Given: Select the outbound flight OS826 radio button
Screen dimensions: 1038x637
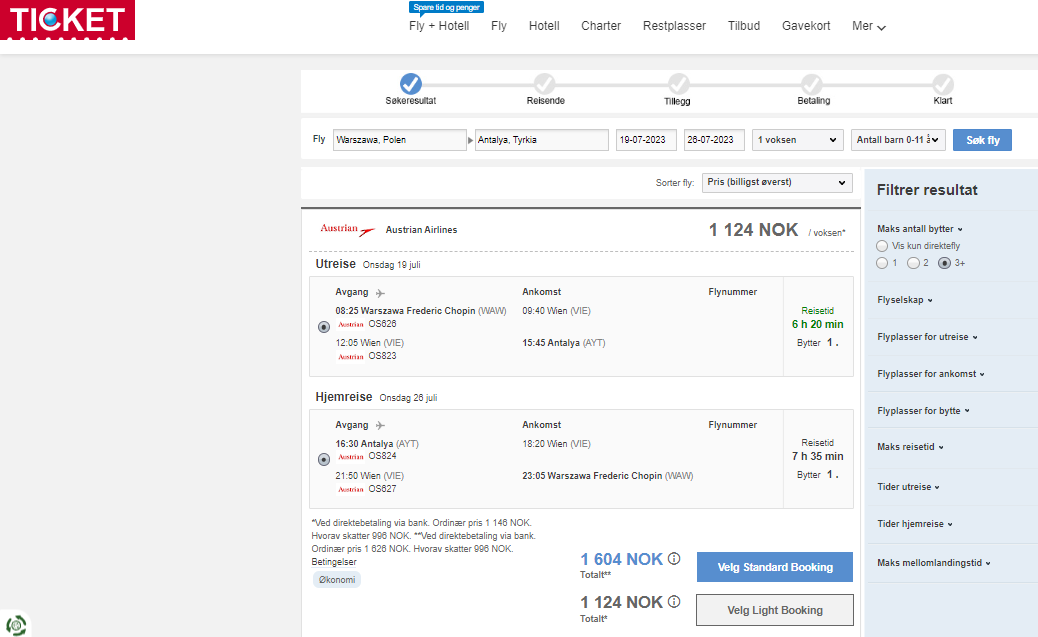Looking at the screenshot, I should coord(324,327).
